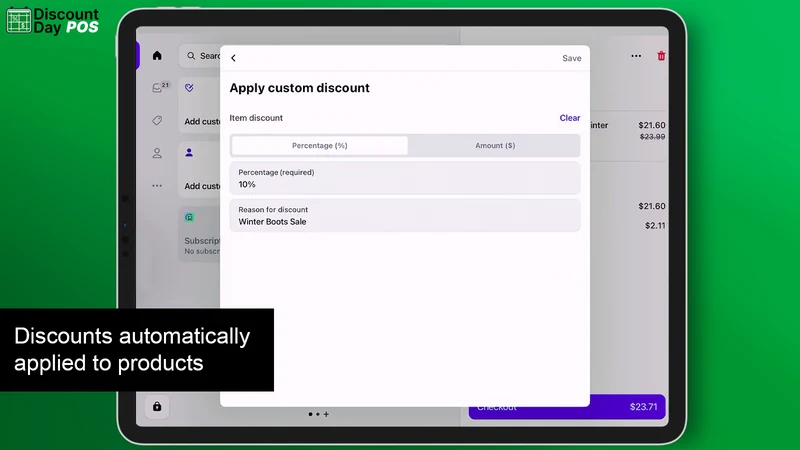This screenshot has height=450, width=800.
Task: Clear the item discount
Action: coord(569,118)
